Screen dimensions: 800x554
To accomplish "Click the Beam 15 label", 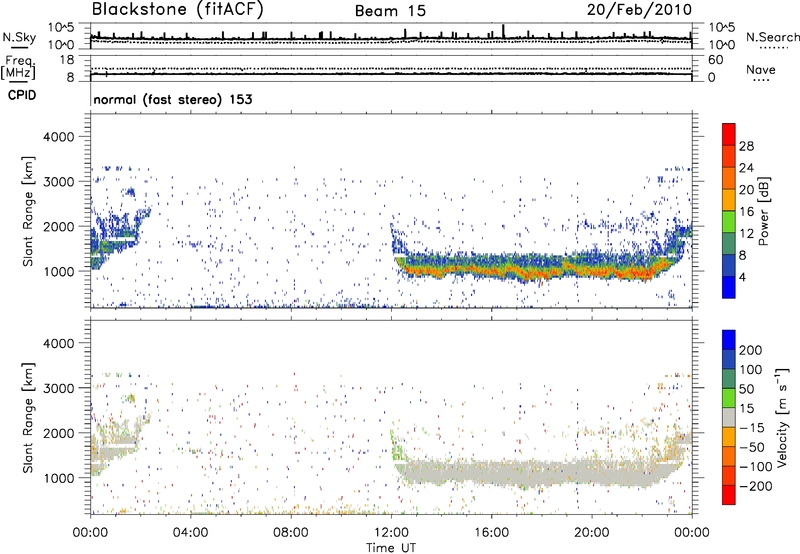I will pos(390,11).
